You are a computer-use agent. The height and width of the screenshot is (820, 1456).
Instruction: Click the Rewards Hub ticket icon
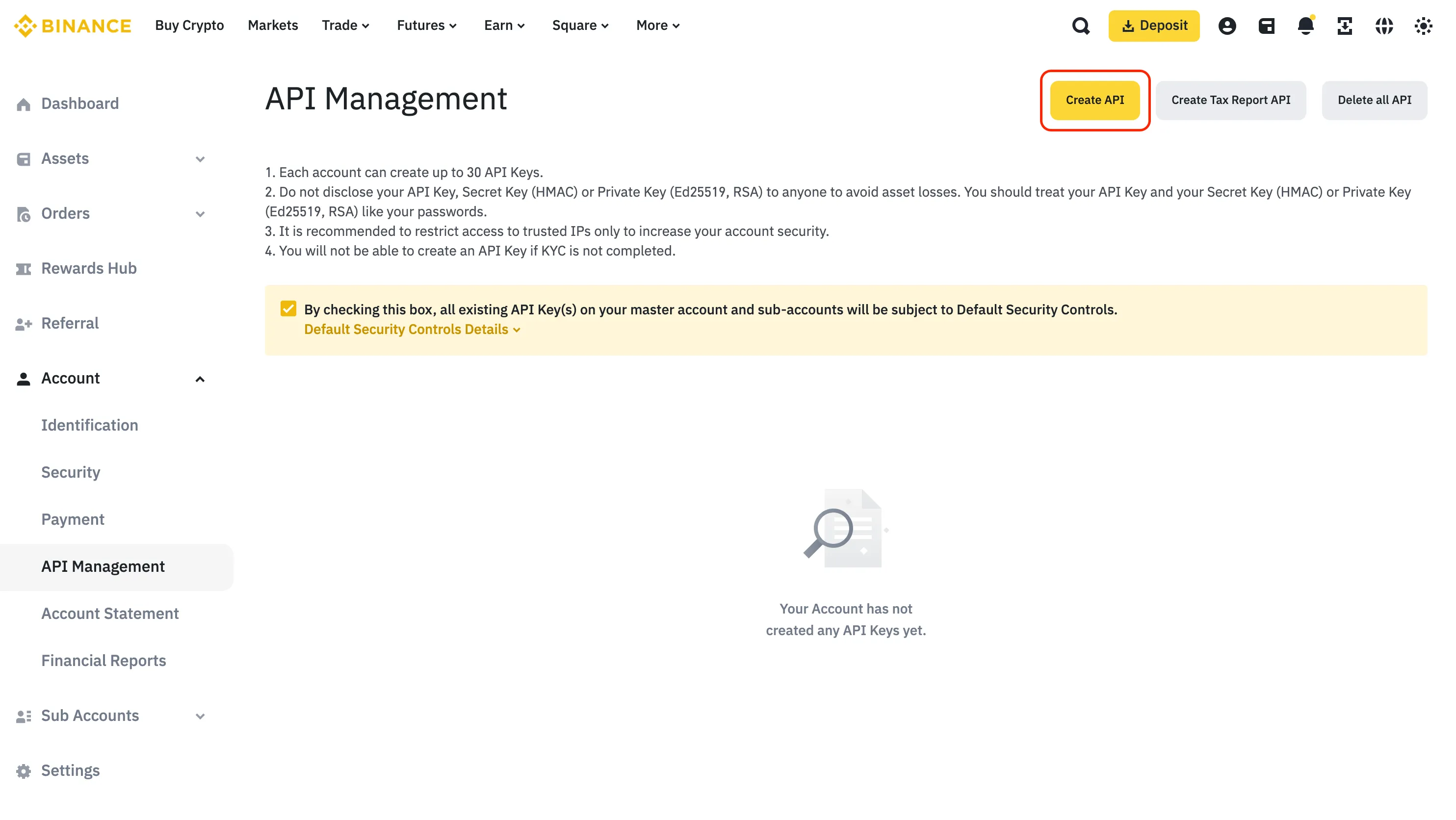click(x=23, y=268)
